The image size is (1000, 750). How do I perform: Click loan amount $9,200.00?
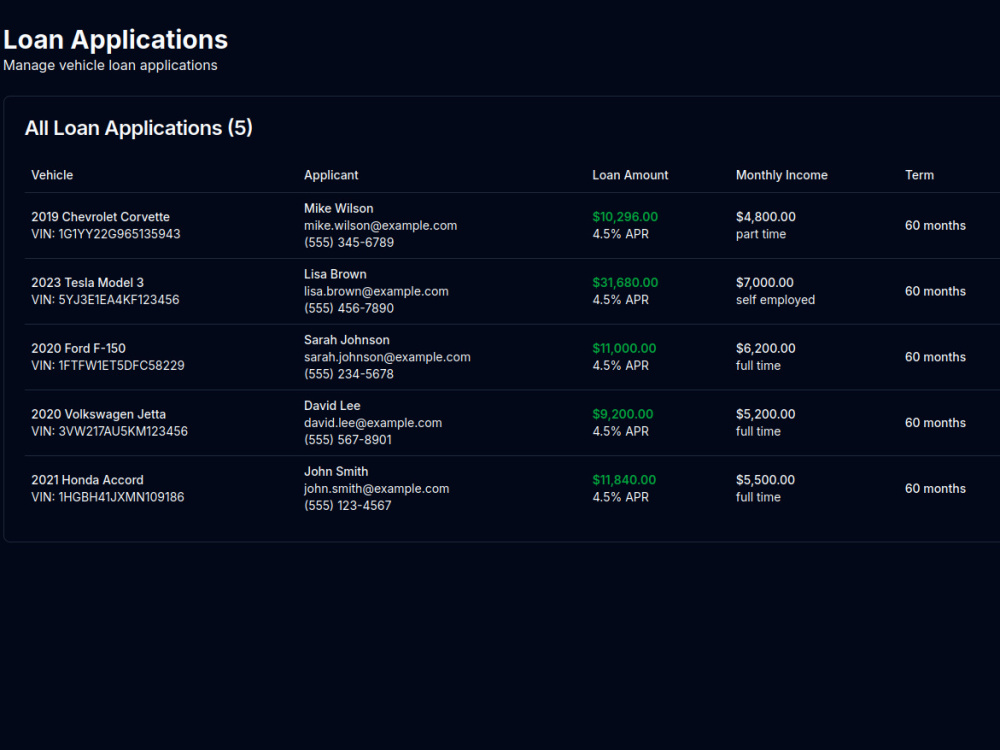coord(623,414)
